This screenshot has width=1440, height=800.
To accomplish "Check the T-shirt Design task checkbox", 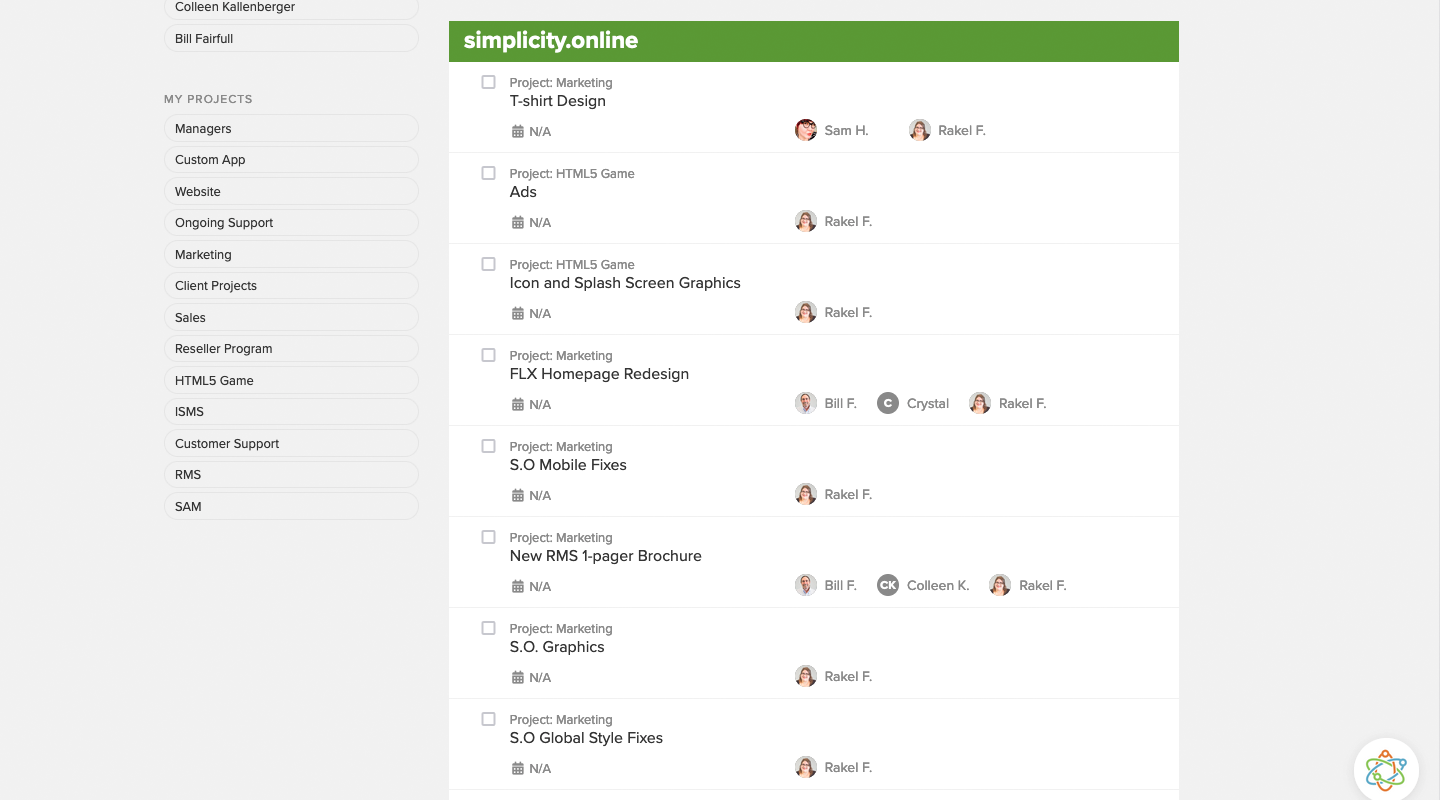I will pos(488,82).
